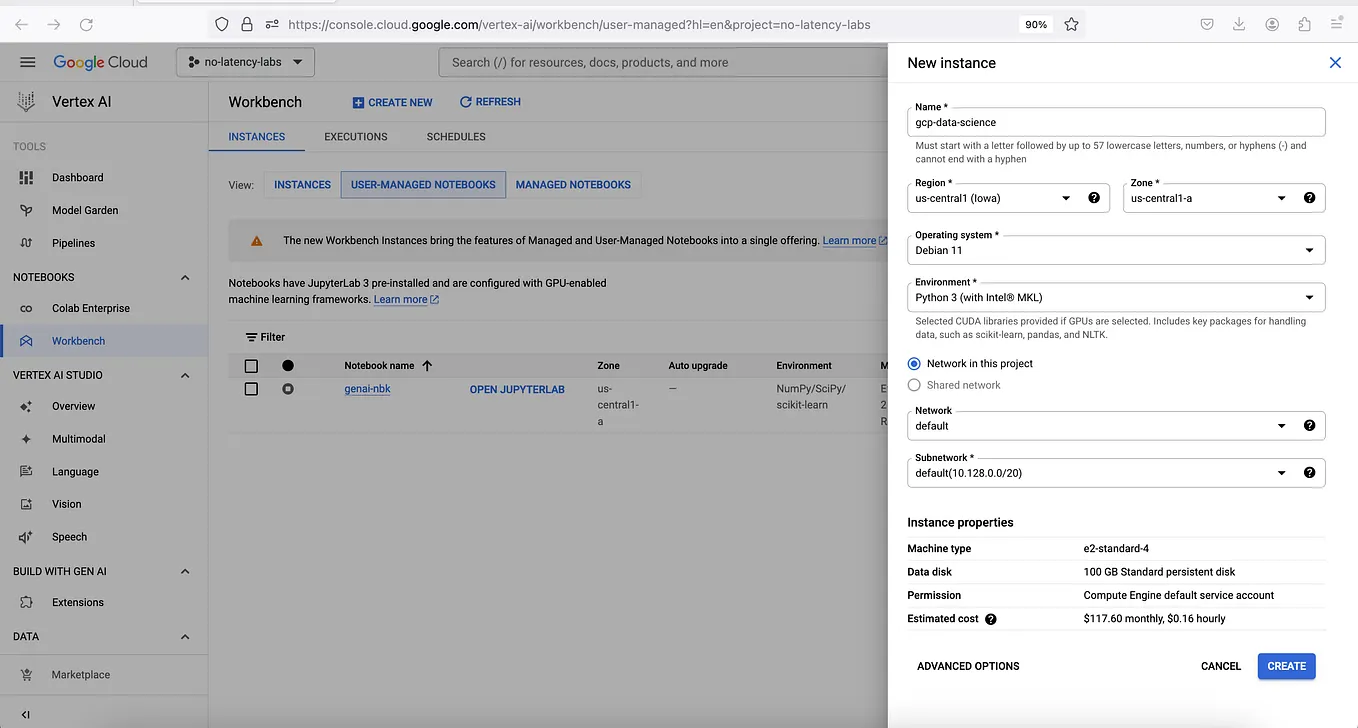Open the navigation hamburger menu
1358x728 pixels.
pyautogui.click(x=27, y=62)
